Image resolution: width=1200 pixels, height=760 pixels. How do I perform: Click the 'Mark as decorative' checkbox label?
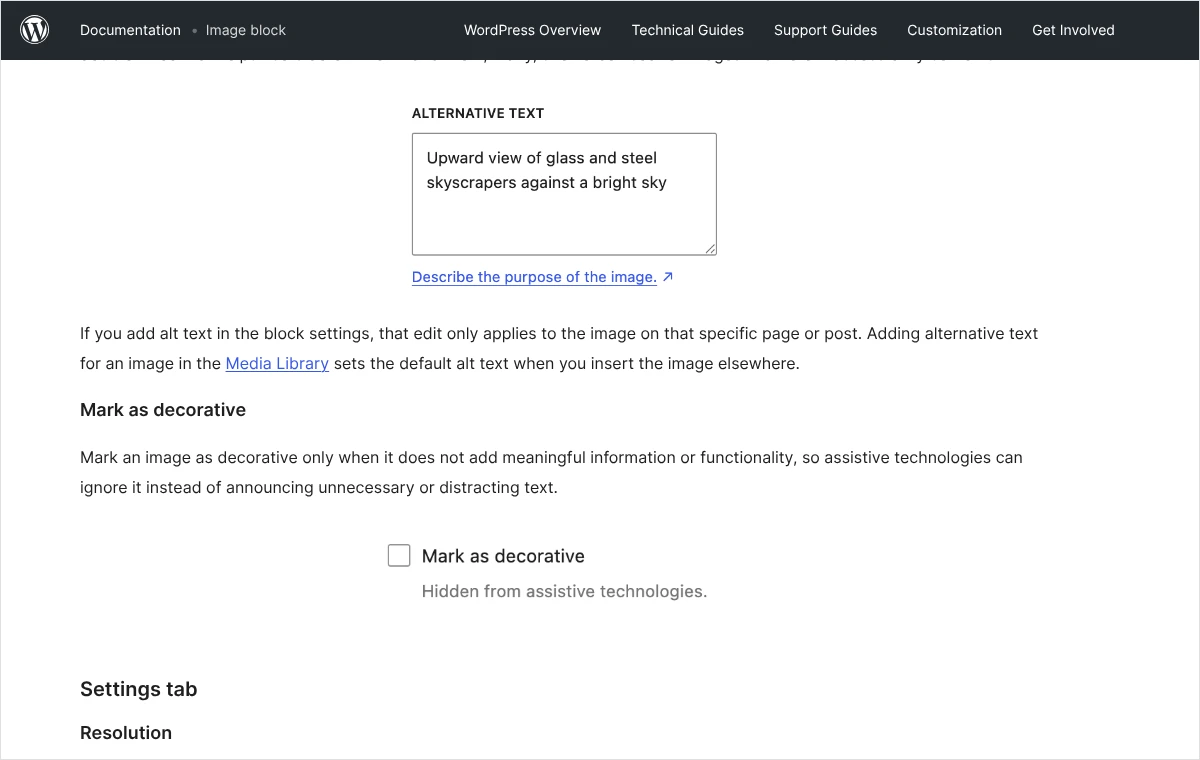[x=503, y=556]
